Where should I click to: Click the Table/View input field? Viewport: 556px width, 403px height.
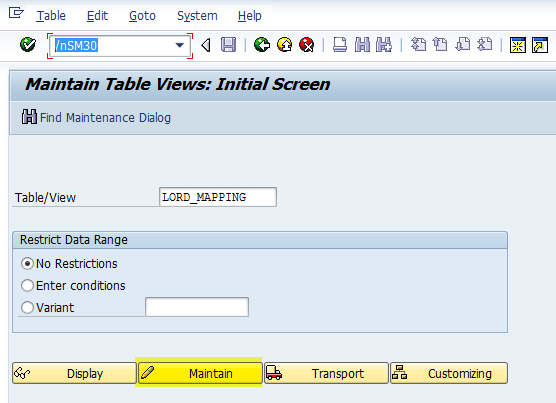(x=218, y=197)
